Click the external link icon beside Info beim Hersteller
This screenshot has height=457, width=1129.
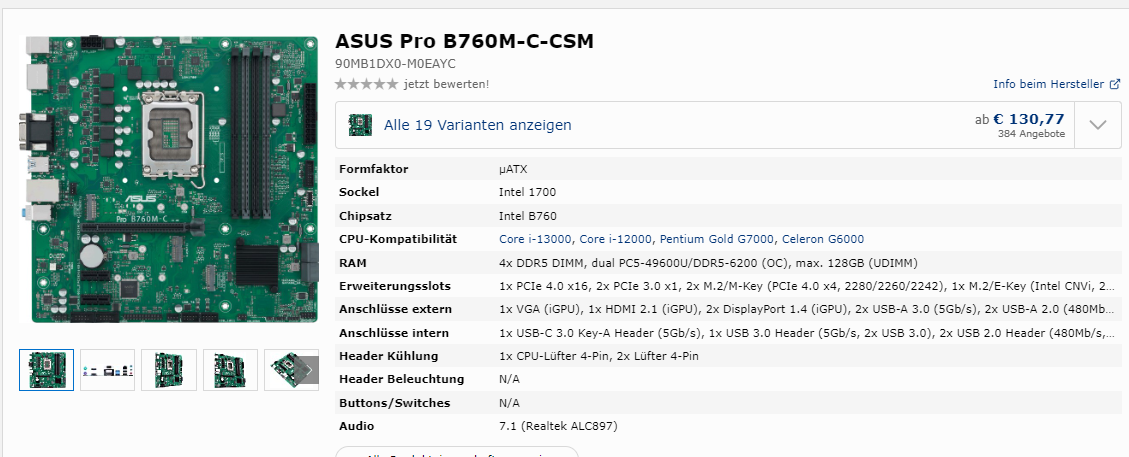tap(1115, 84)
